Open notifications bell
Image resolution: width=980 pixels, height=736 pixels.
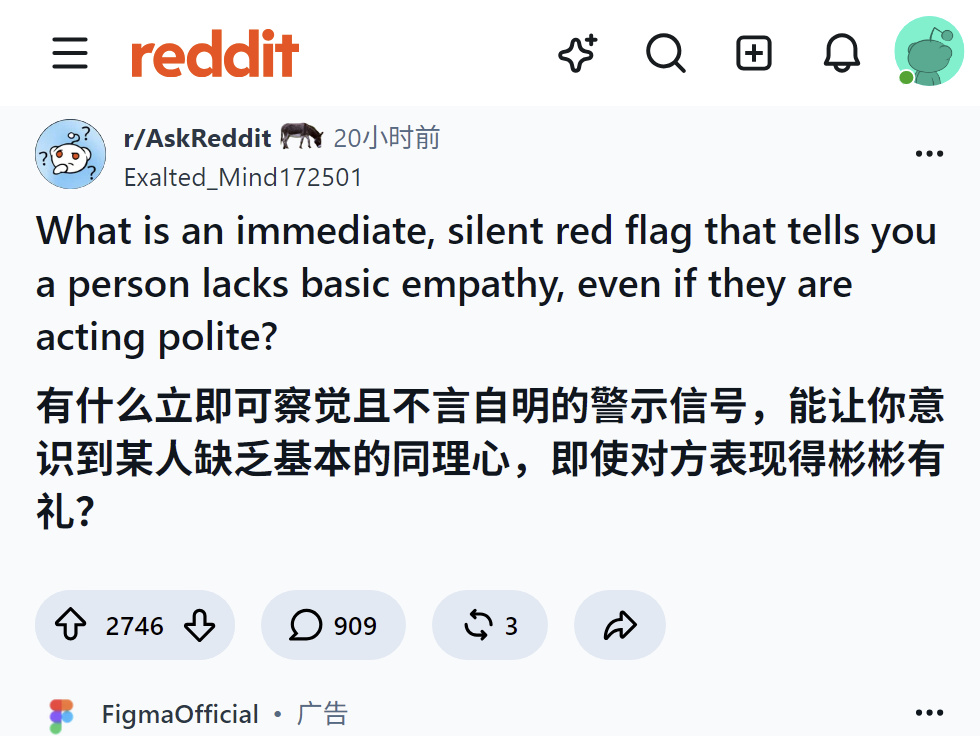(841, 53)
